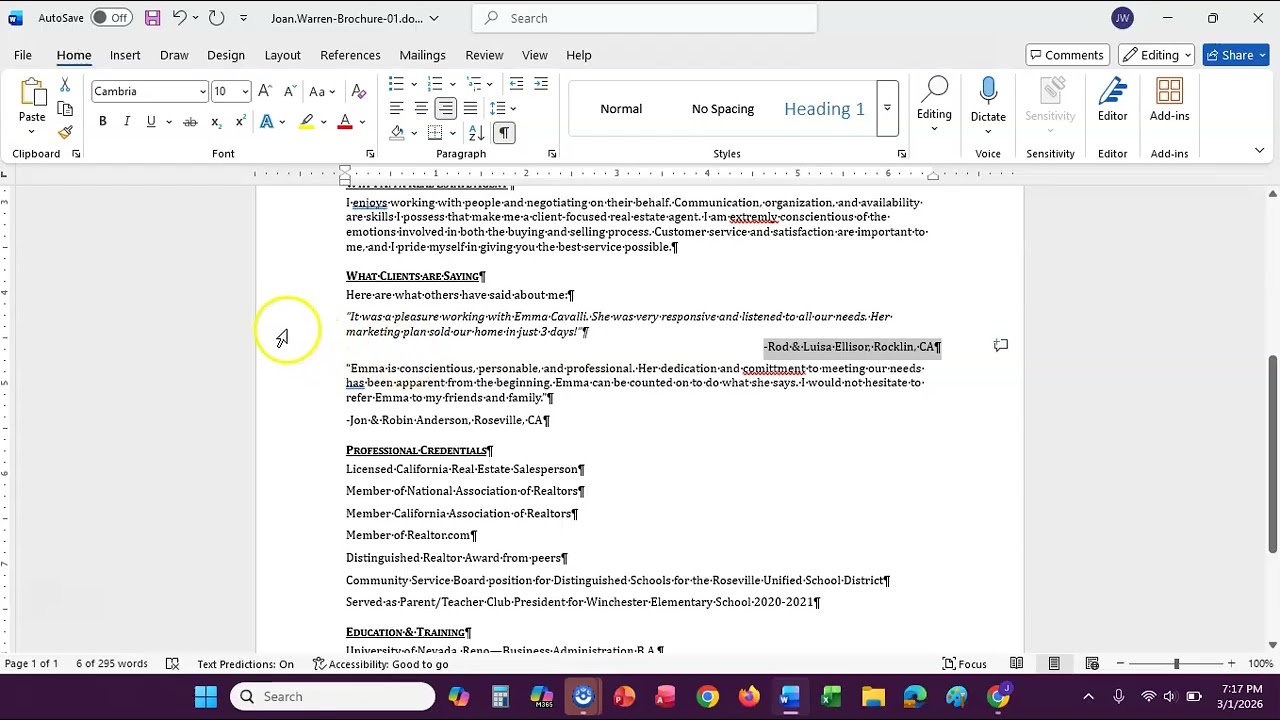1280x720 pixels.
Task: Open the References tab
Action: pyautogui.click(x=350, y=55)
